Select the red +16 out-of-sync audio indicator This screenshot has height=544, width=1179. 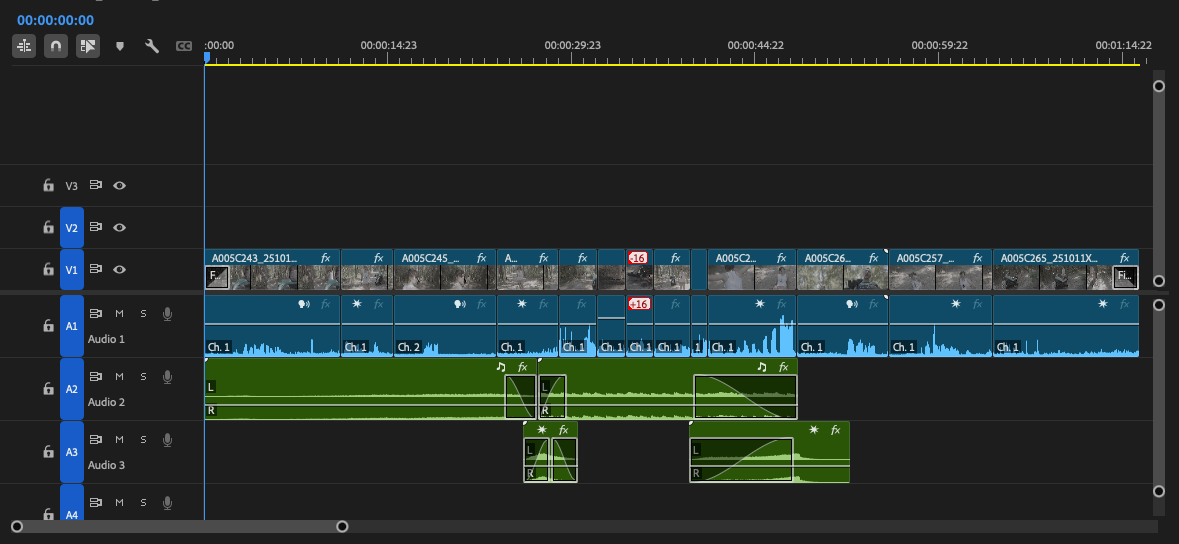click(638, 304)
